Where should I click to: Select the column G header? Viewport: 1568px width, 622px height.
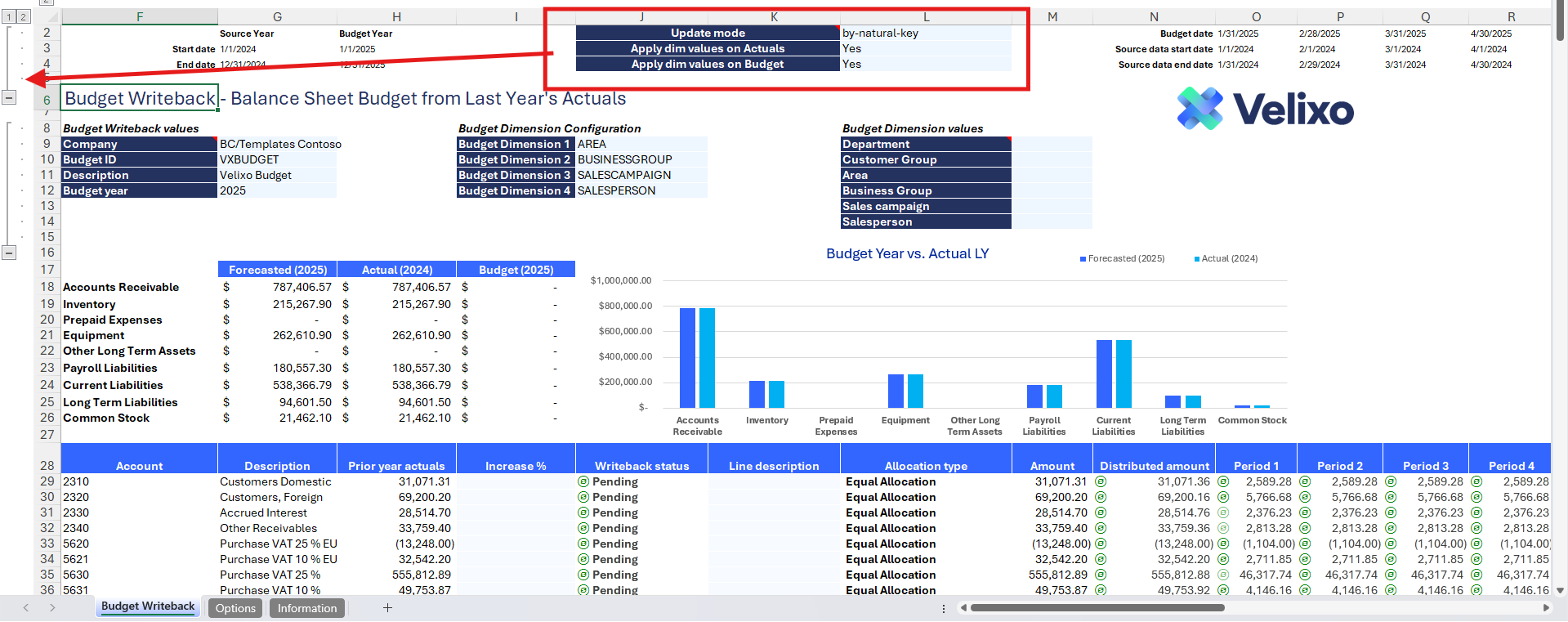pyautogui.click(x=277, y=16)
